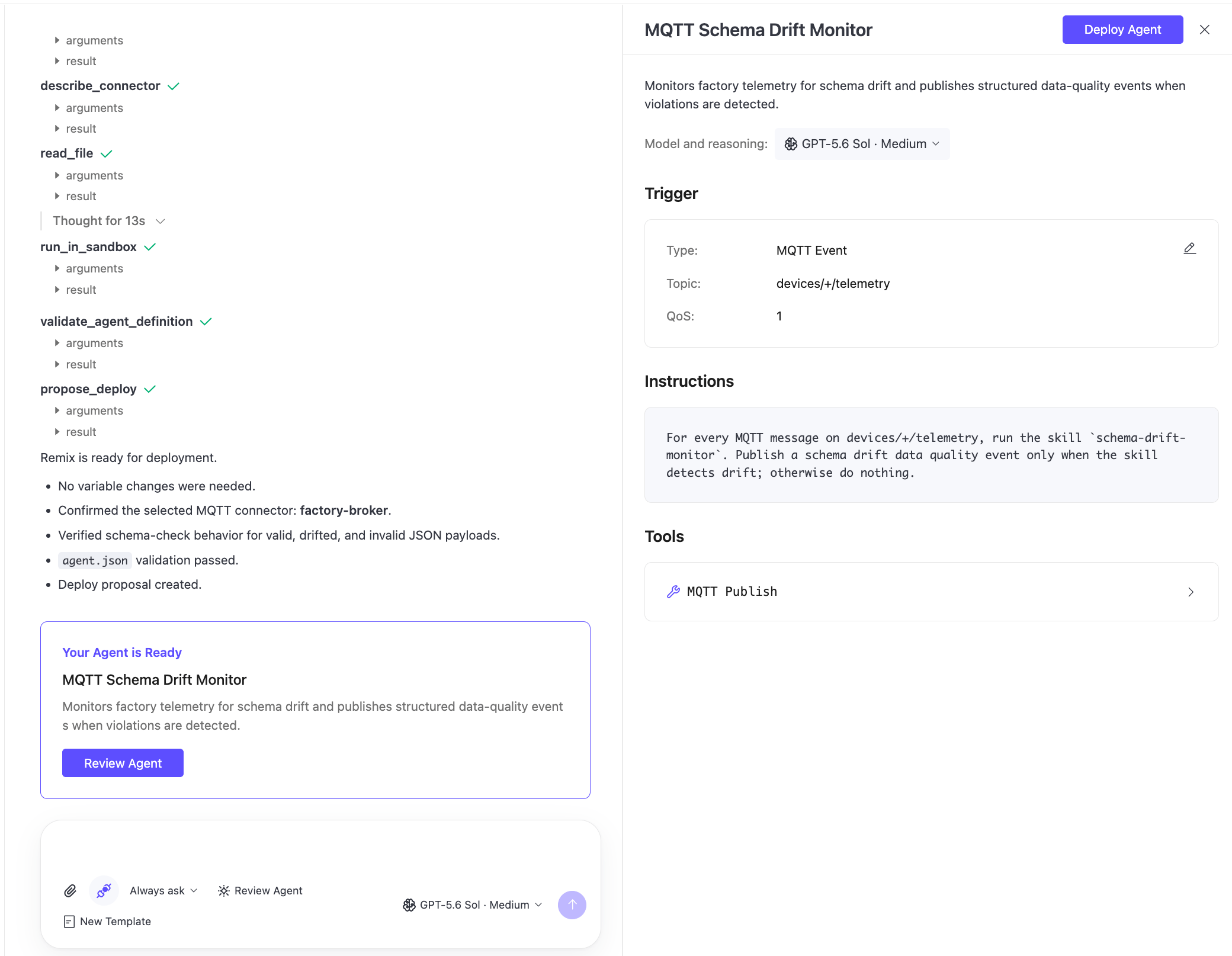Expand the Thought for 13s section

tap(109, 221)
